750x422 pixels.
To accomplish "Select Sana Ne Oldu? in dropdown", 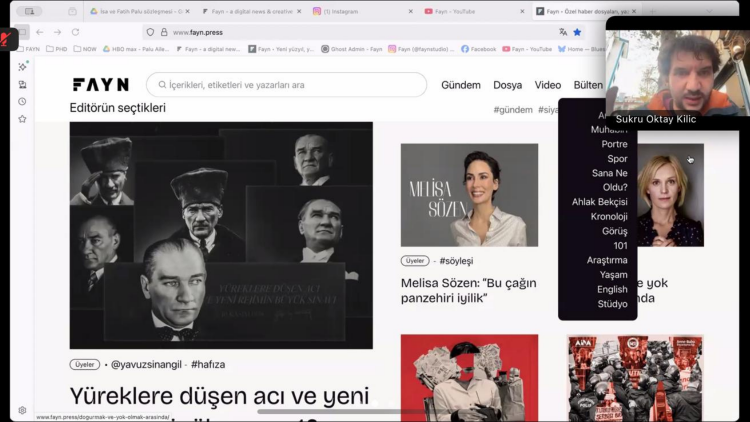I will 609,180.
